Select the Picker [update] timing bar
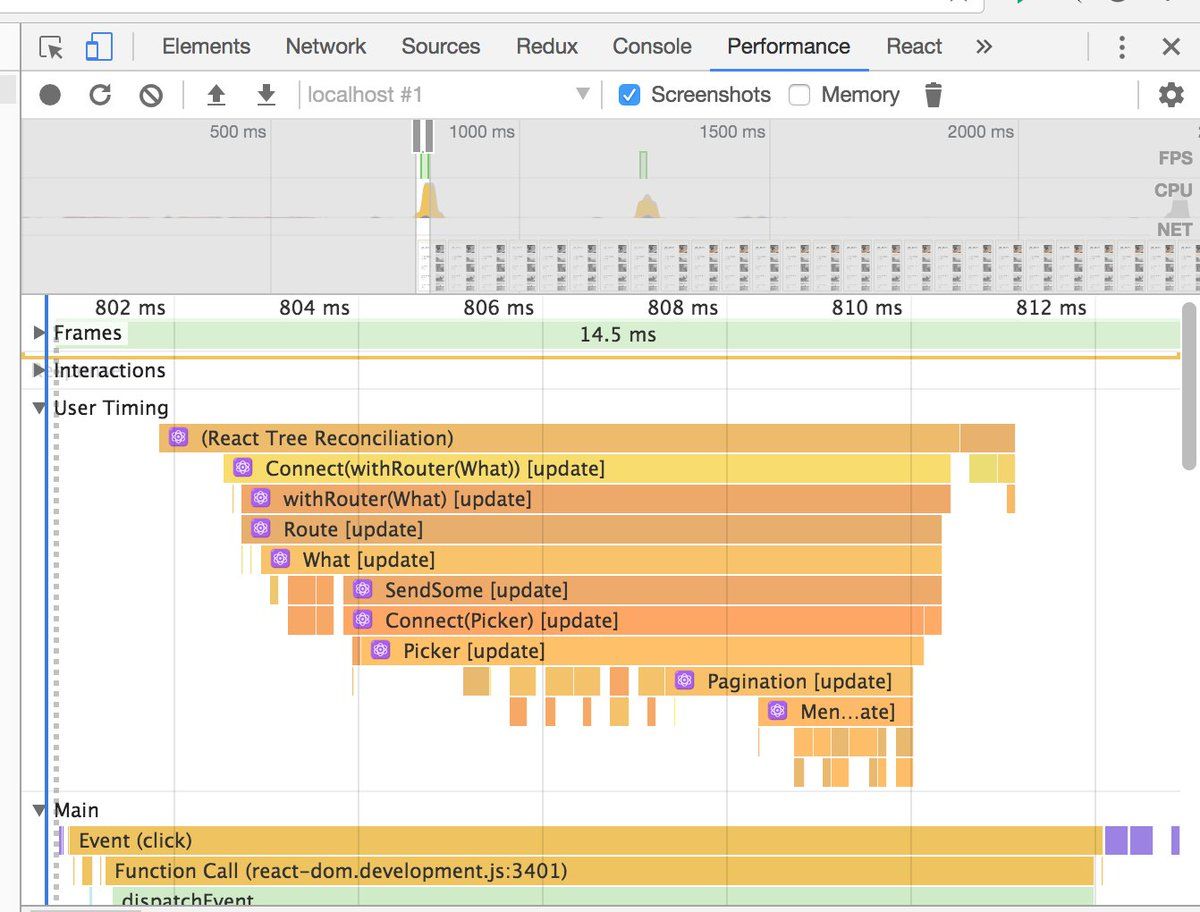The height and width of the screenshot is (912, 1200). [638, 651]
